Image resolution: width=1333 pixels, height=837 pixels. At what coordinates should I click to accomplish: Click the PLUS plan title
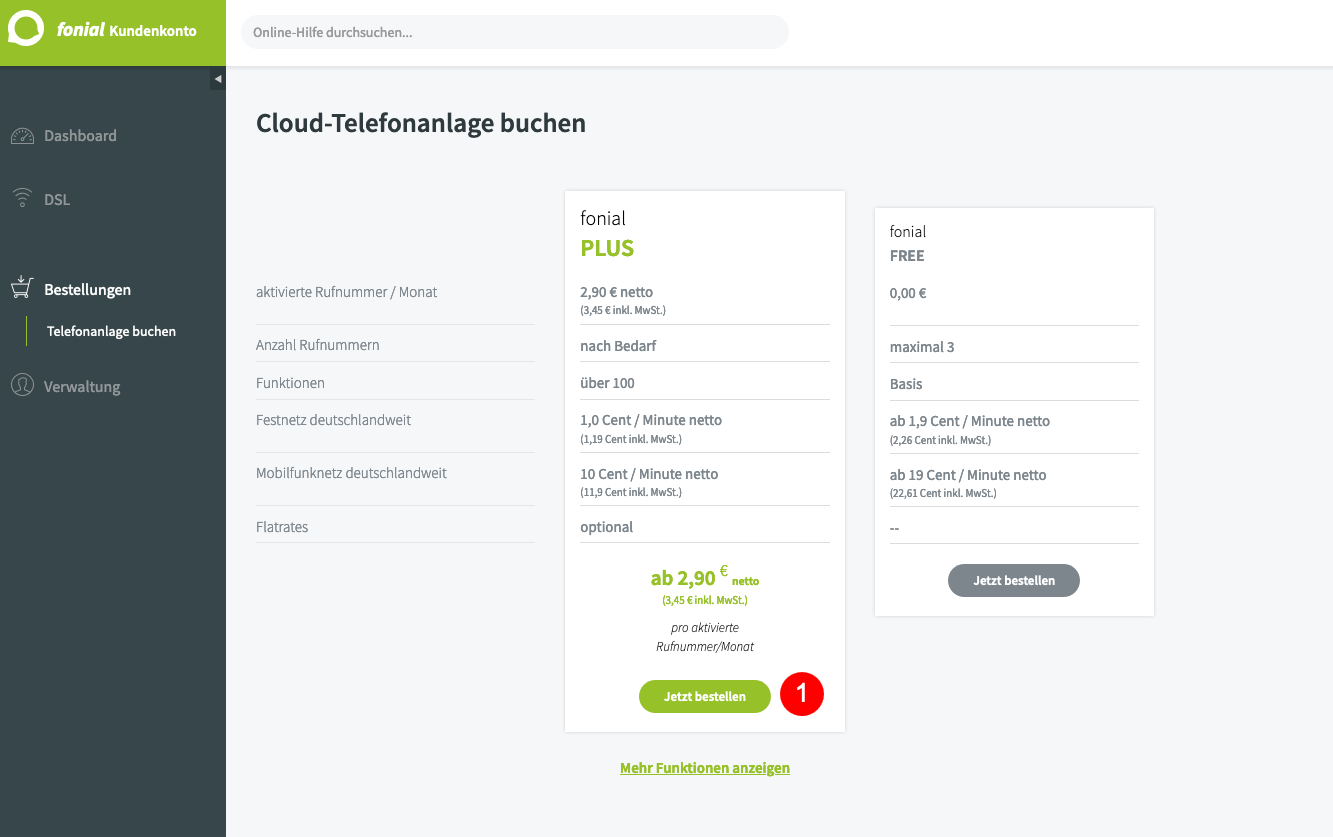click(607, 248)
